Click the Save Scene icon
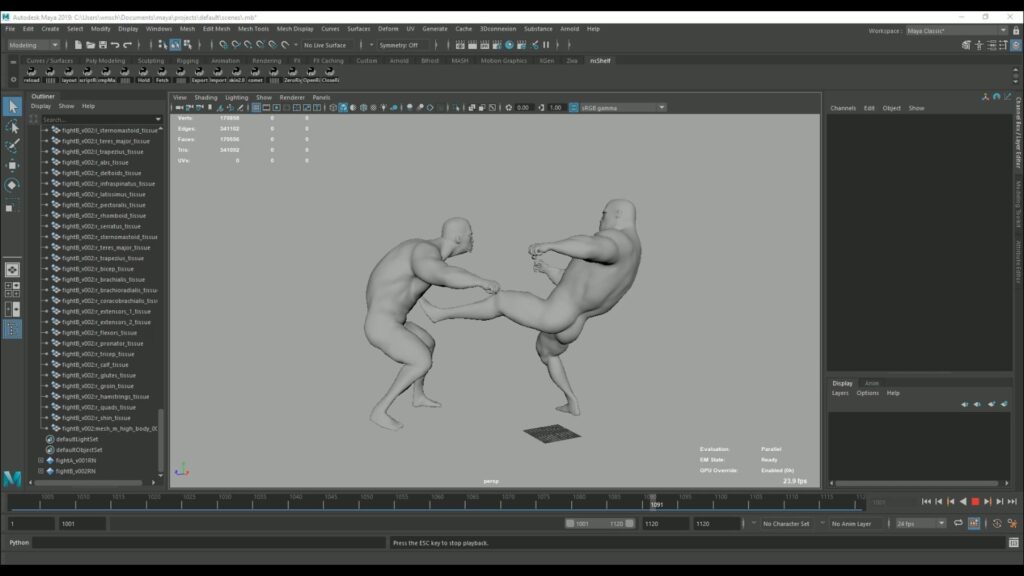 click(103, 45)
